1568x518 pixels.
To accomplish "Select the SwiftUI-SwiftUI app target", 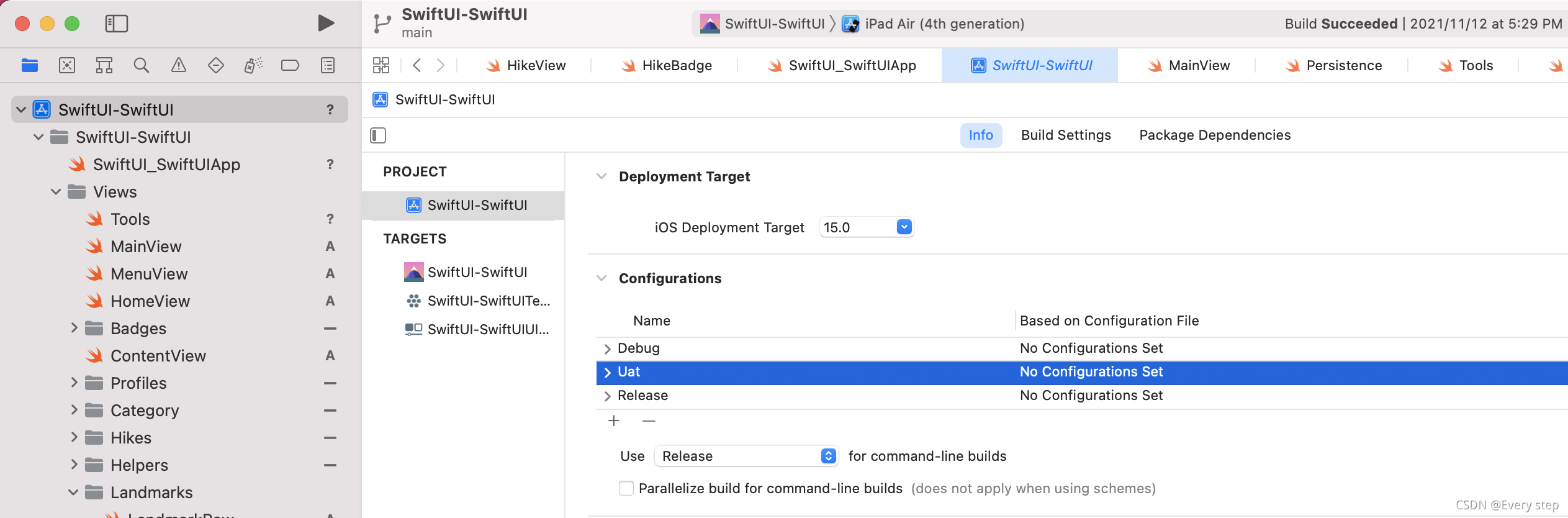I will (466, 272).
